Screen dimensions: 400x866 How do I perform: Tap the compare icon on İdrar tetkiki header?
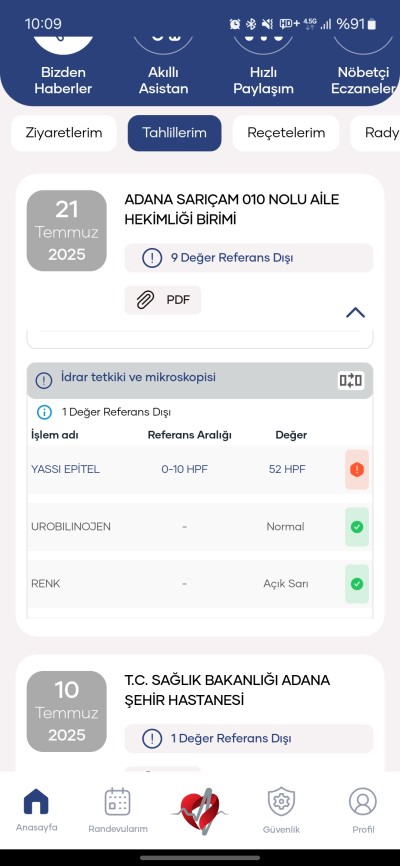tap(351, 380)
